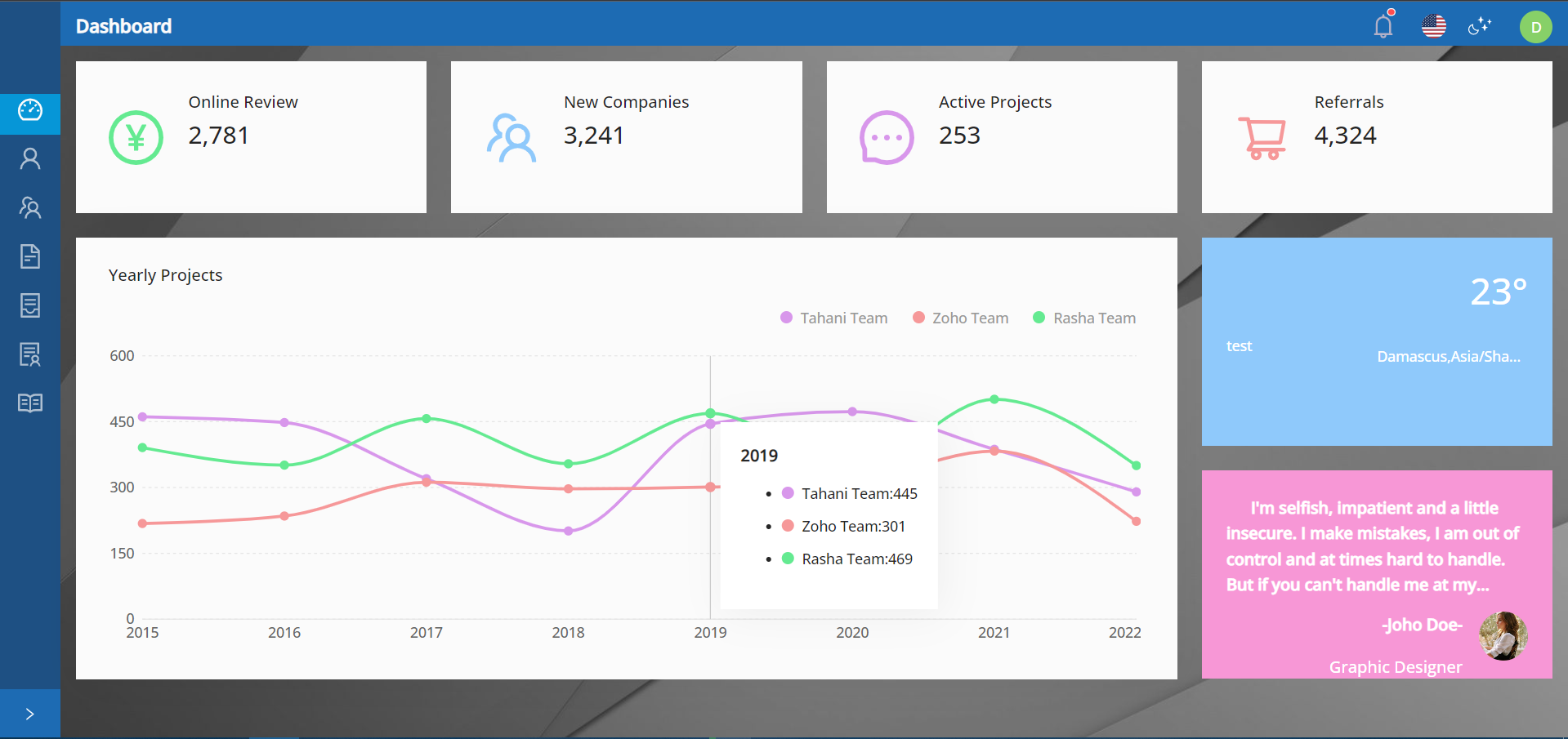Click the Online Review stat card
The image size is (1568, 739).
pyautogui.click(x=251, y=137)
